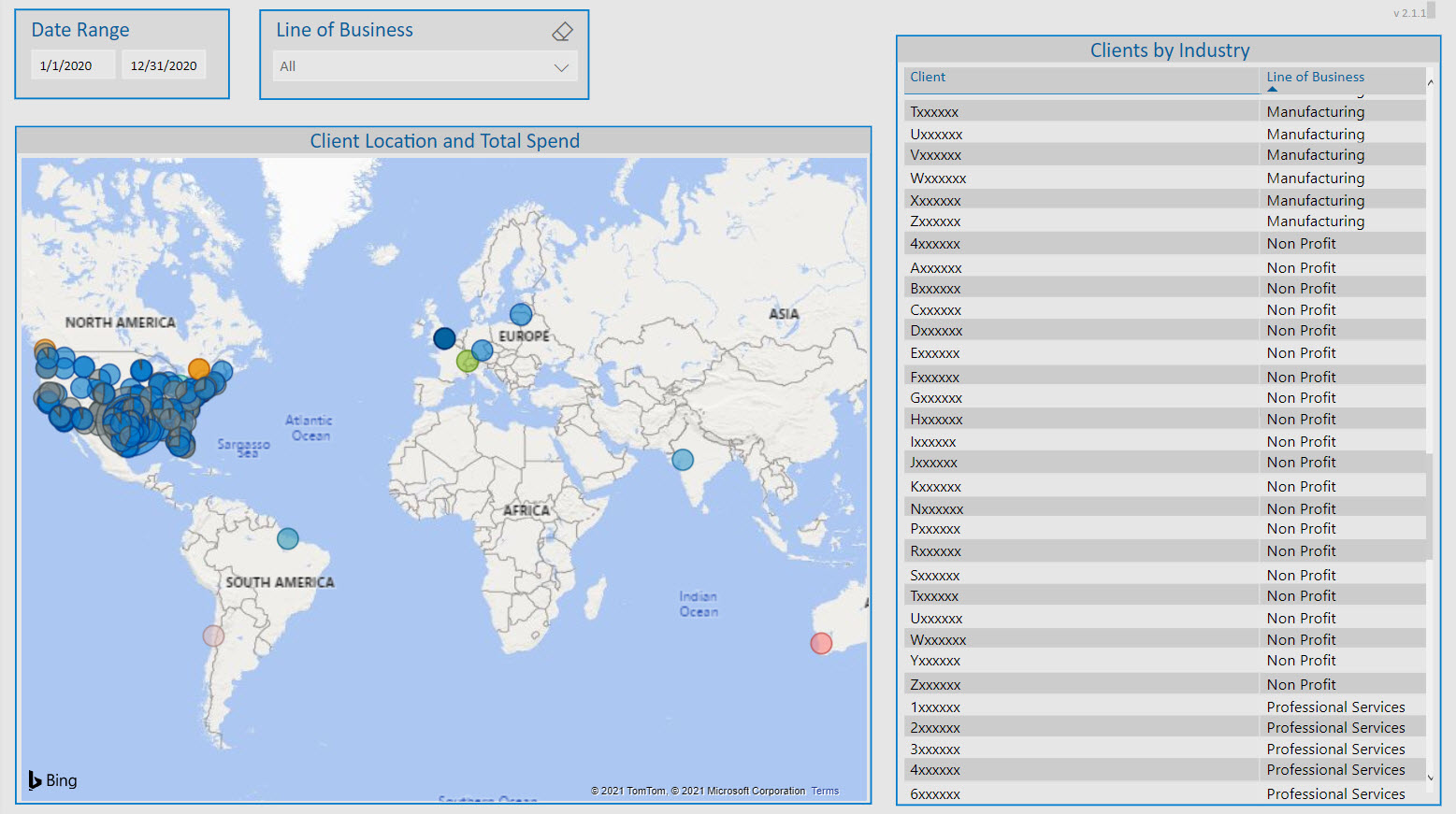Click the scrollbar up arrow in the table
Image resolution: width=1456 pixels, height=814 pixels.
pos(1430,82)
